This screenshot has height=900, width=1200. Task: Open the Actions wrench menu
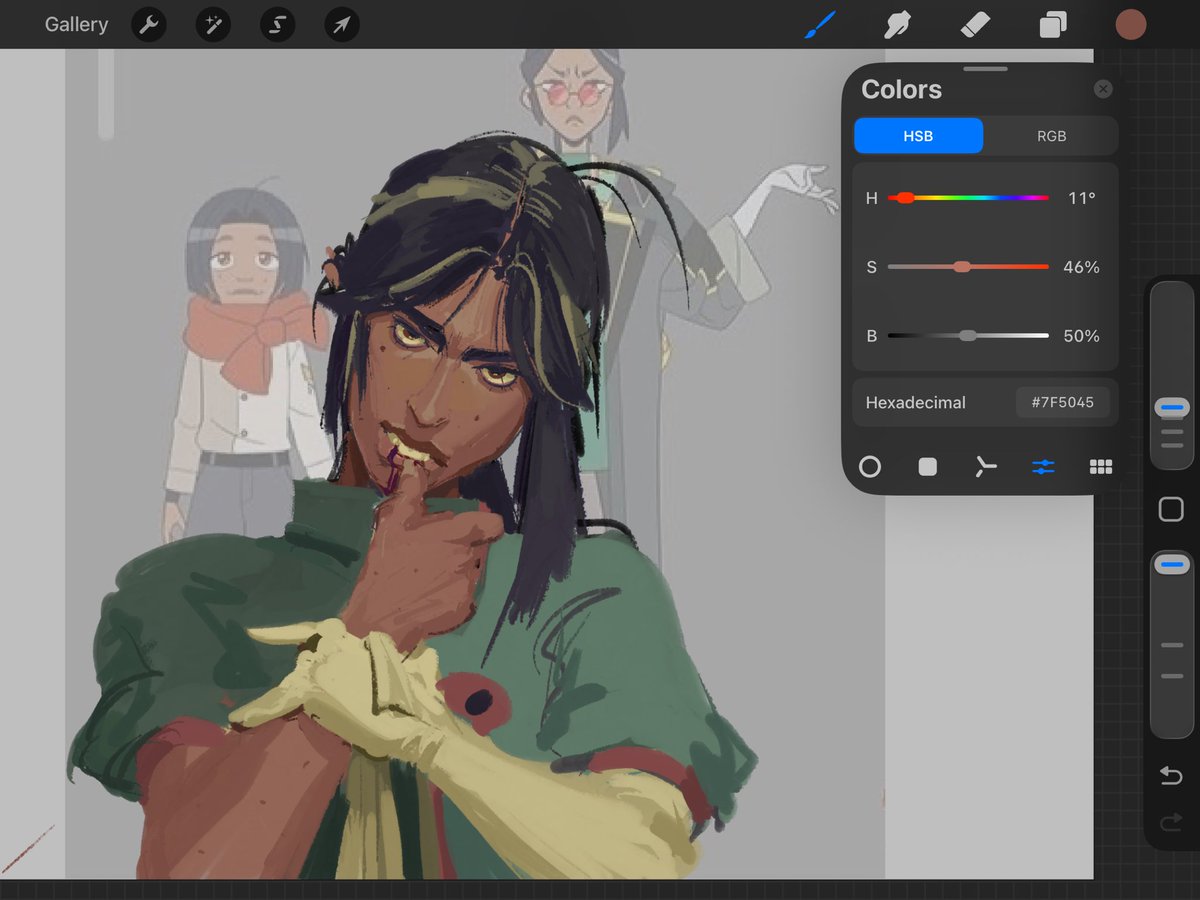click(x=149, y=25)
